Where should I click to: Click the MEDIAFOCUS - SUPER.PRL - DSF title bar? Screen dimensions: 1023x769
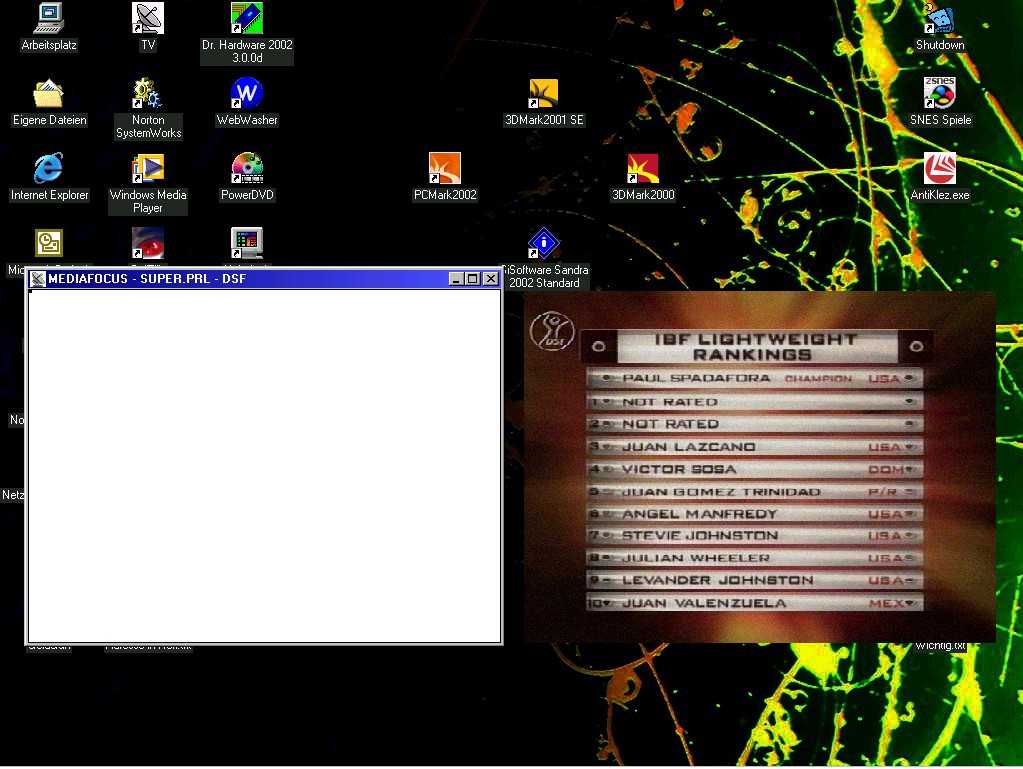(264, 279)
